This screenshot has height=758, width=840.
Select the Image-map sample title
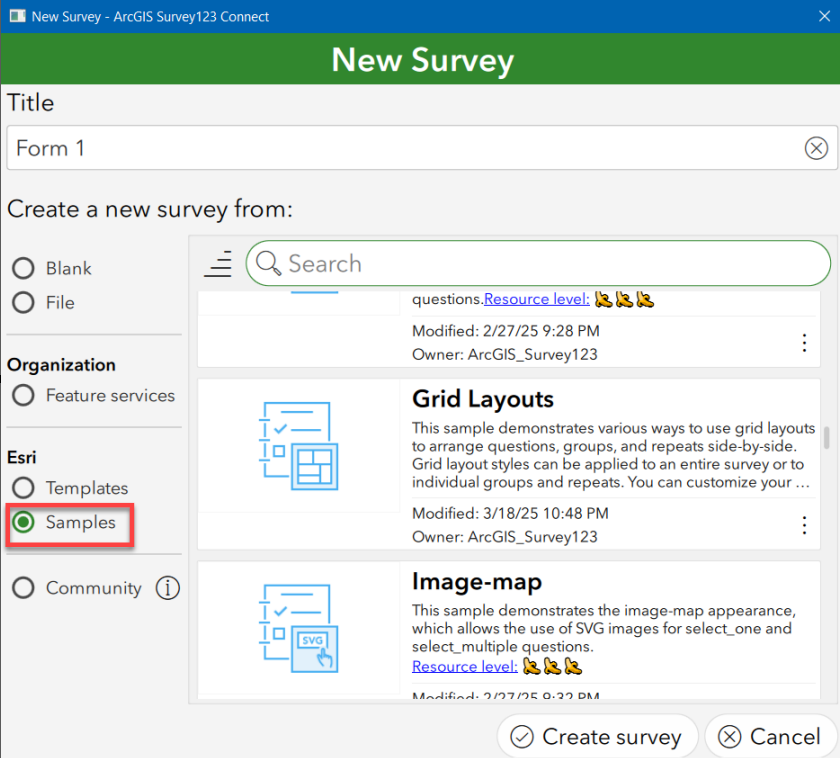pos(477,582)
